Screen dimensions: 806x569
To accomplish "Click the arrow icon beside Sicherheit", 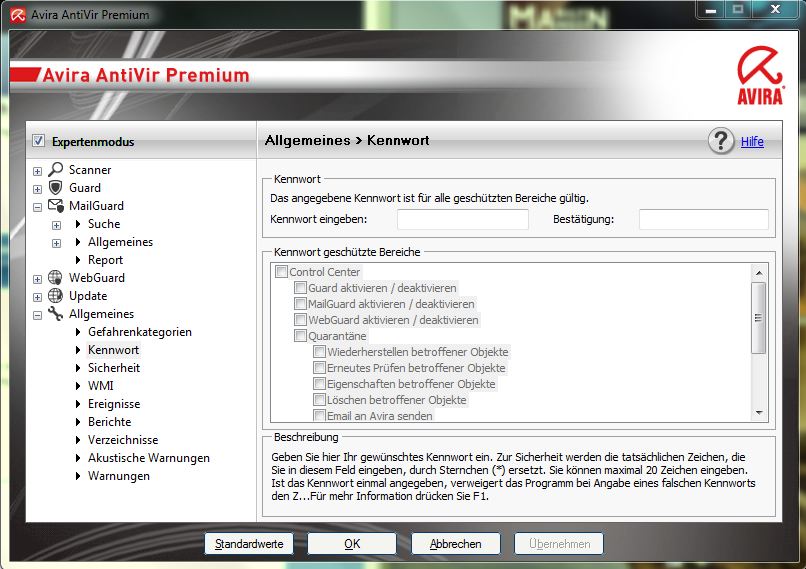I will [78, 368].
